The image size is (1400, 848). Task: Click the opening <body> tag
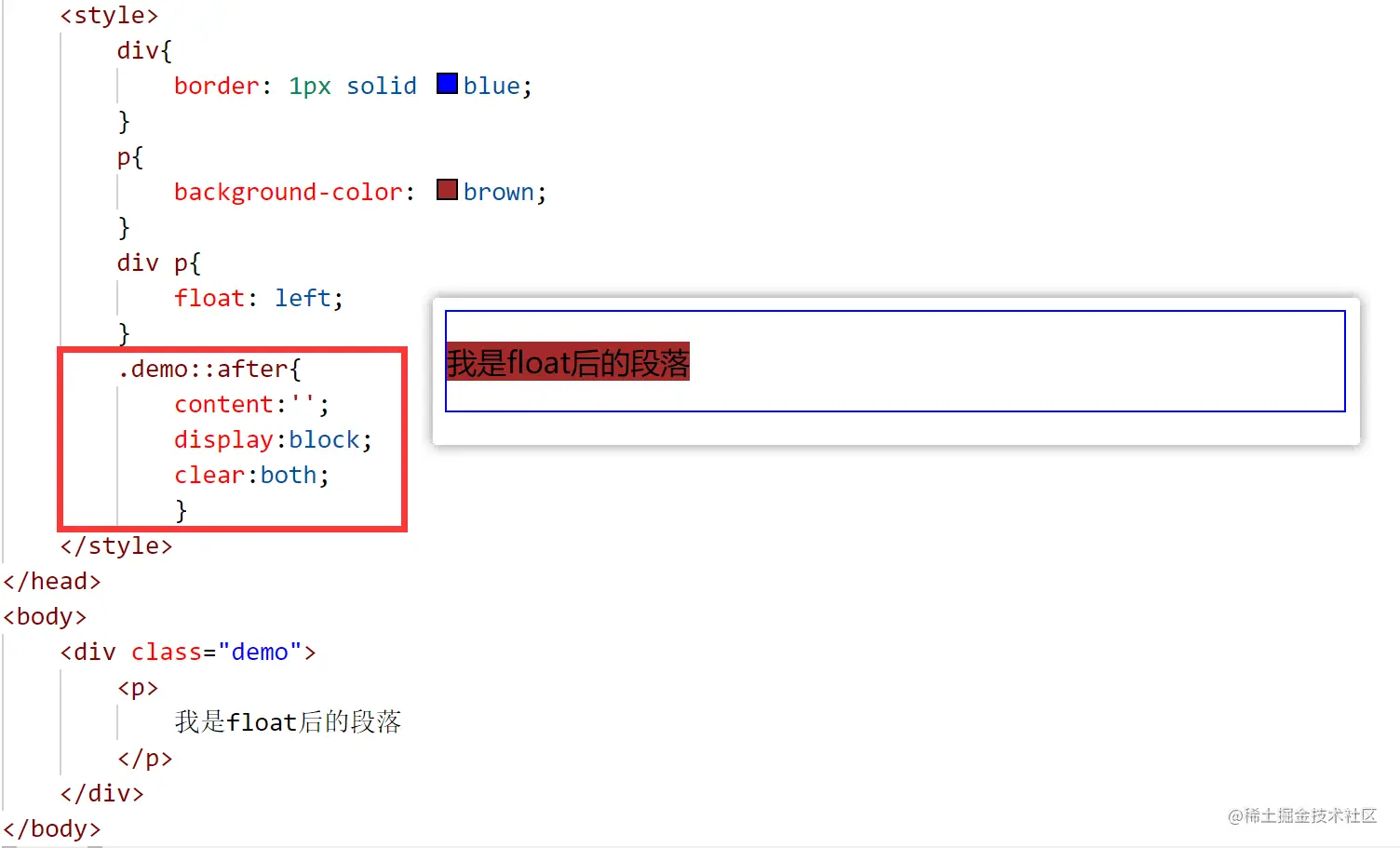click(x=45, y=616)
